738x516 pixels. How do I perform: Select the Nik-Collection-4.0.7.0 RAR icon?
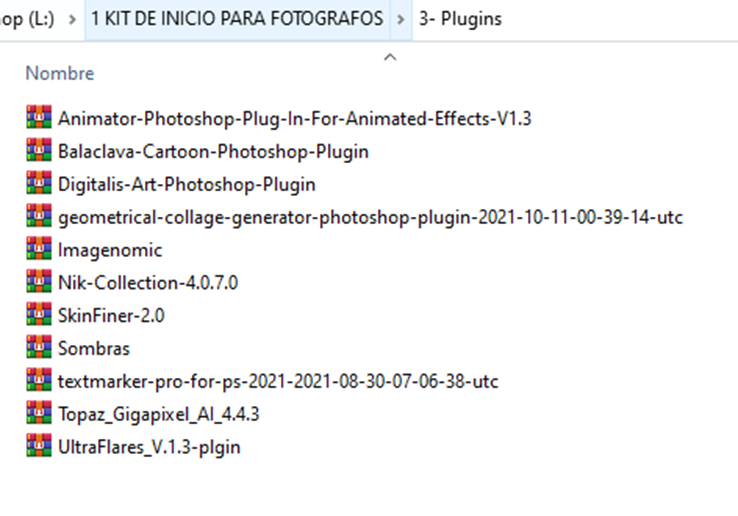[x=39, y=281]
